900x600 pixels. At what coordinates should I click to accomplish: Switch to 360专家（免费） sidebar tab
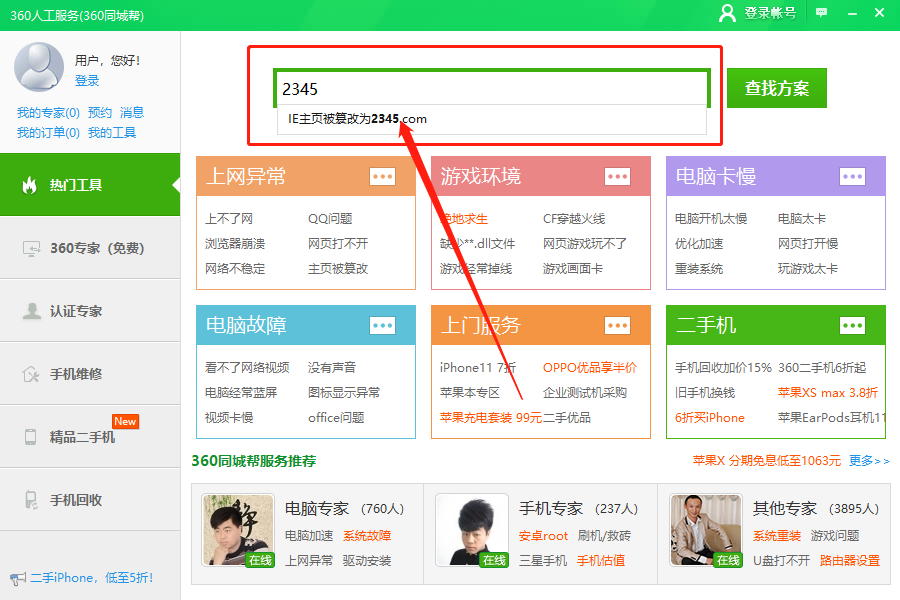tap(90, 248)
